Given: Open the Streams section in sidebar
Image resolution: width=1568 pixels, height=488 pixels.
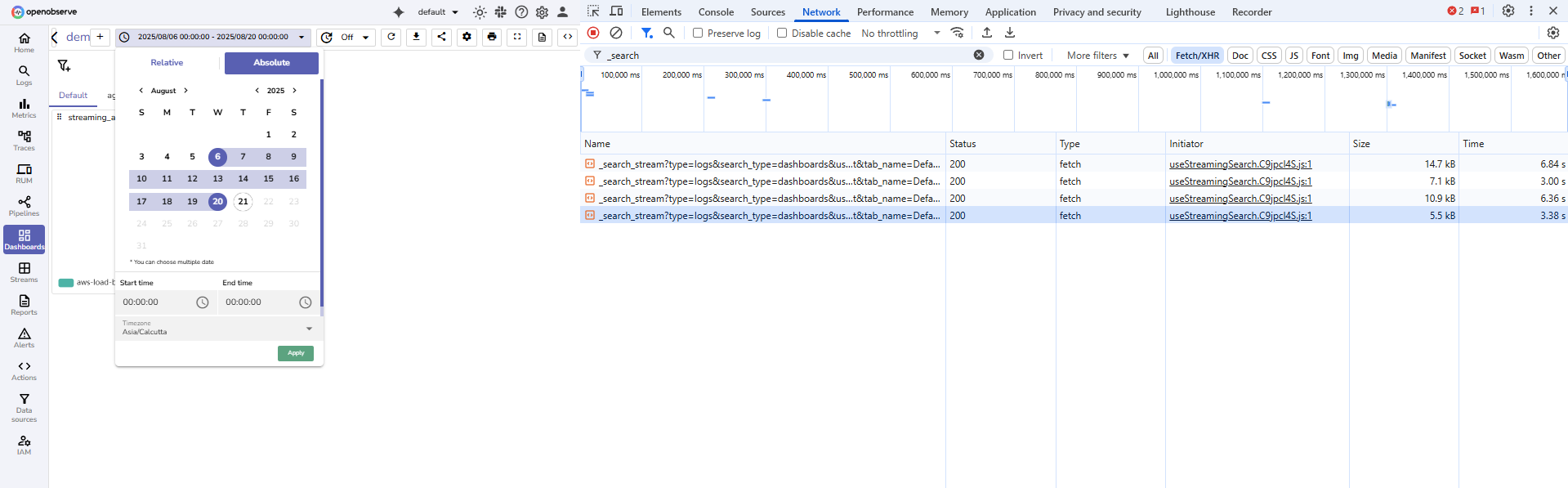Looking at the screenshot, I should coord(24,272).
